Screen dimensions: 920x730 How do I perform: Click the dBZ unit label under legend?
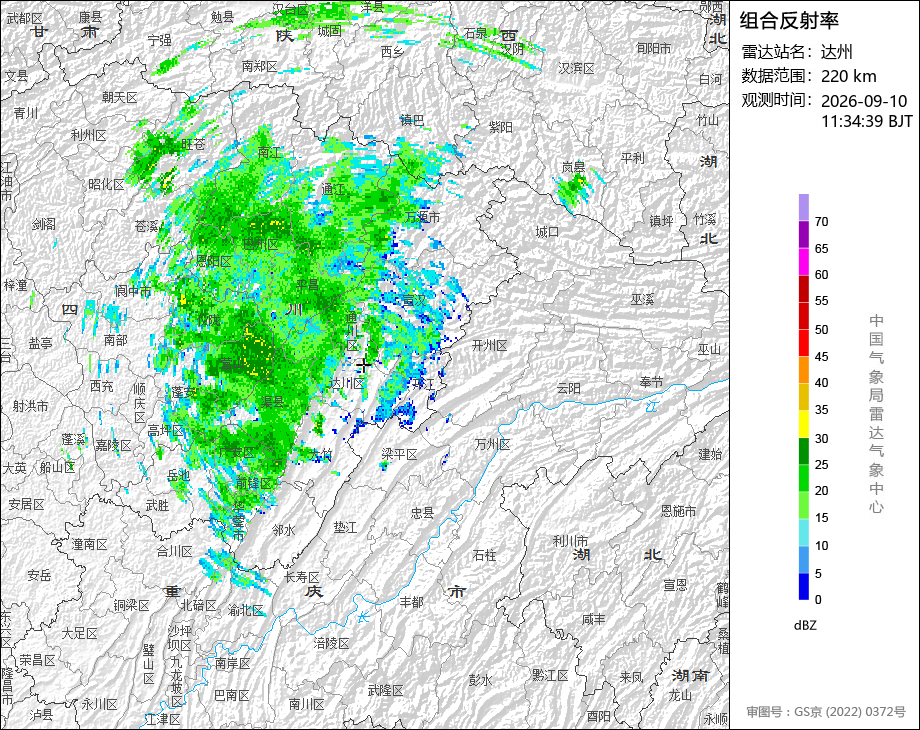click(805, 625)
